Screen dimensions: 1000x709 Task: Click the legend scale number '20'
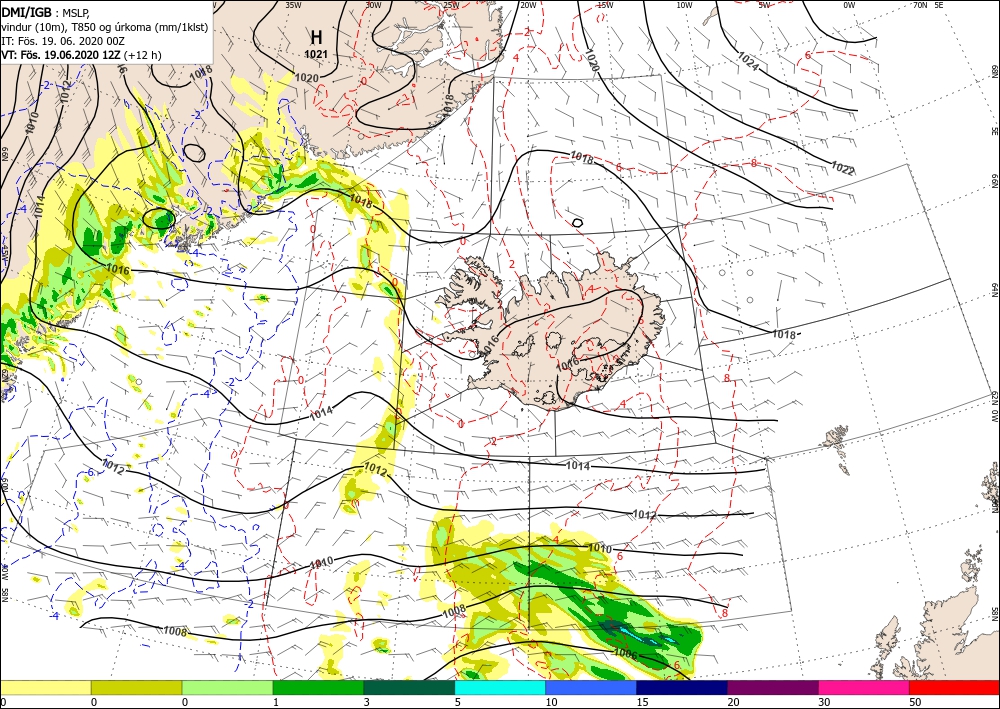pyautogui.click(x=733, y=702)
